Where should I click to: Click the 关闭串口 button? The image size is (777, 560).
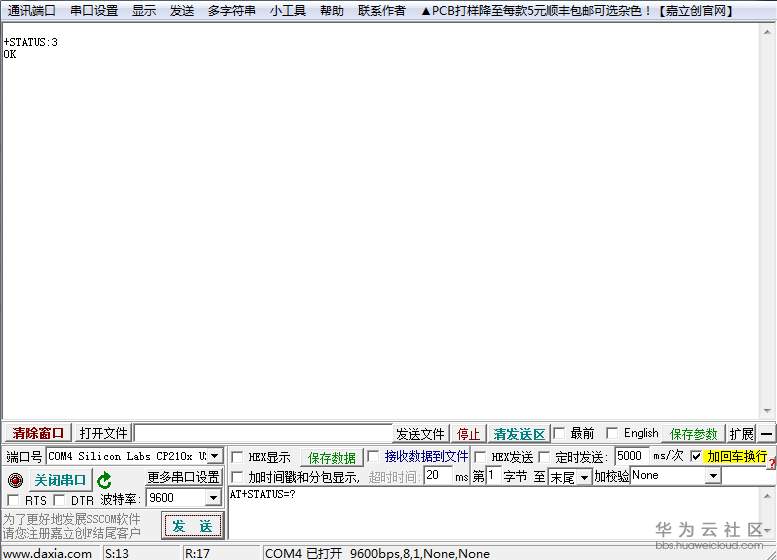pyautogui.click(x=60, y=480)
